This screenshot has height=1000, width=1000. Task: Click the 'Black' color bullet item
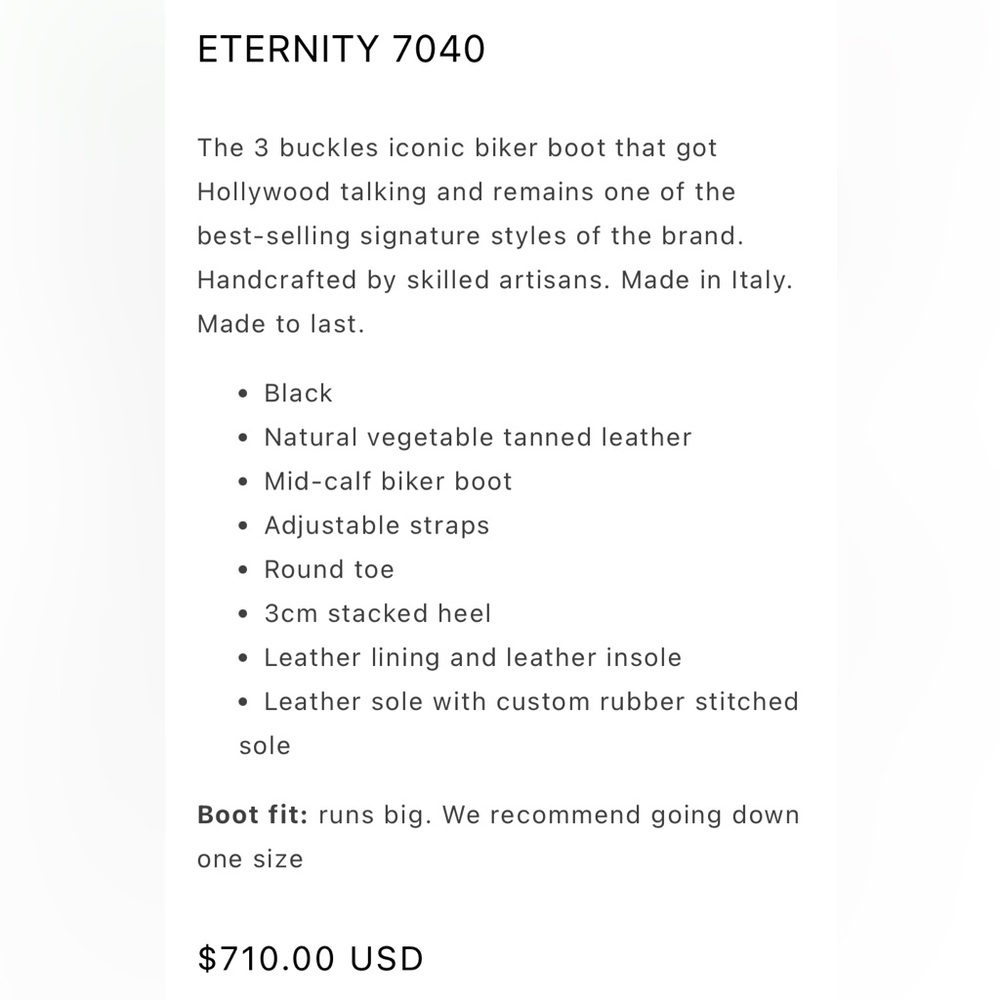(x=298, y=393)
